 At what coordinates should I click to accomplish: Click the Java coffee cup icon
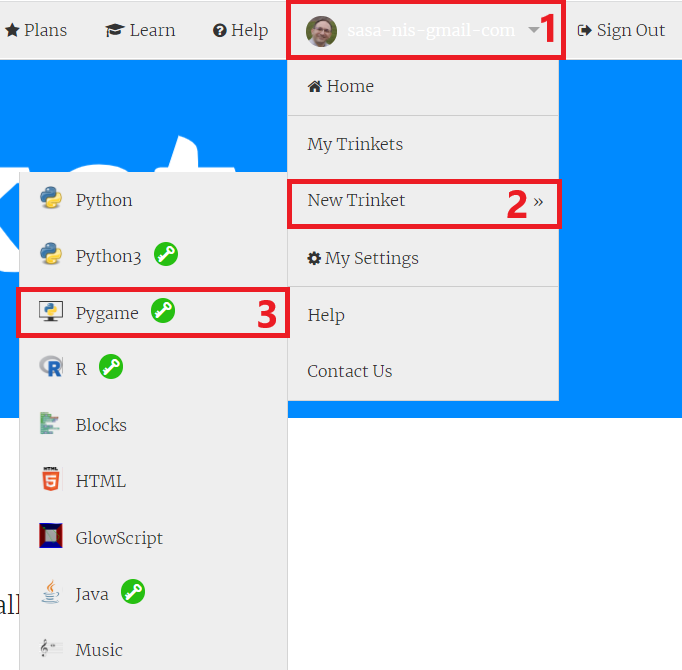point(50,592)
